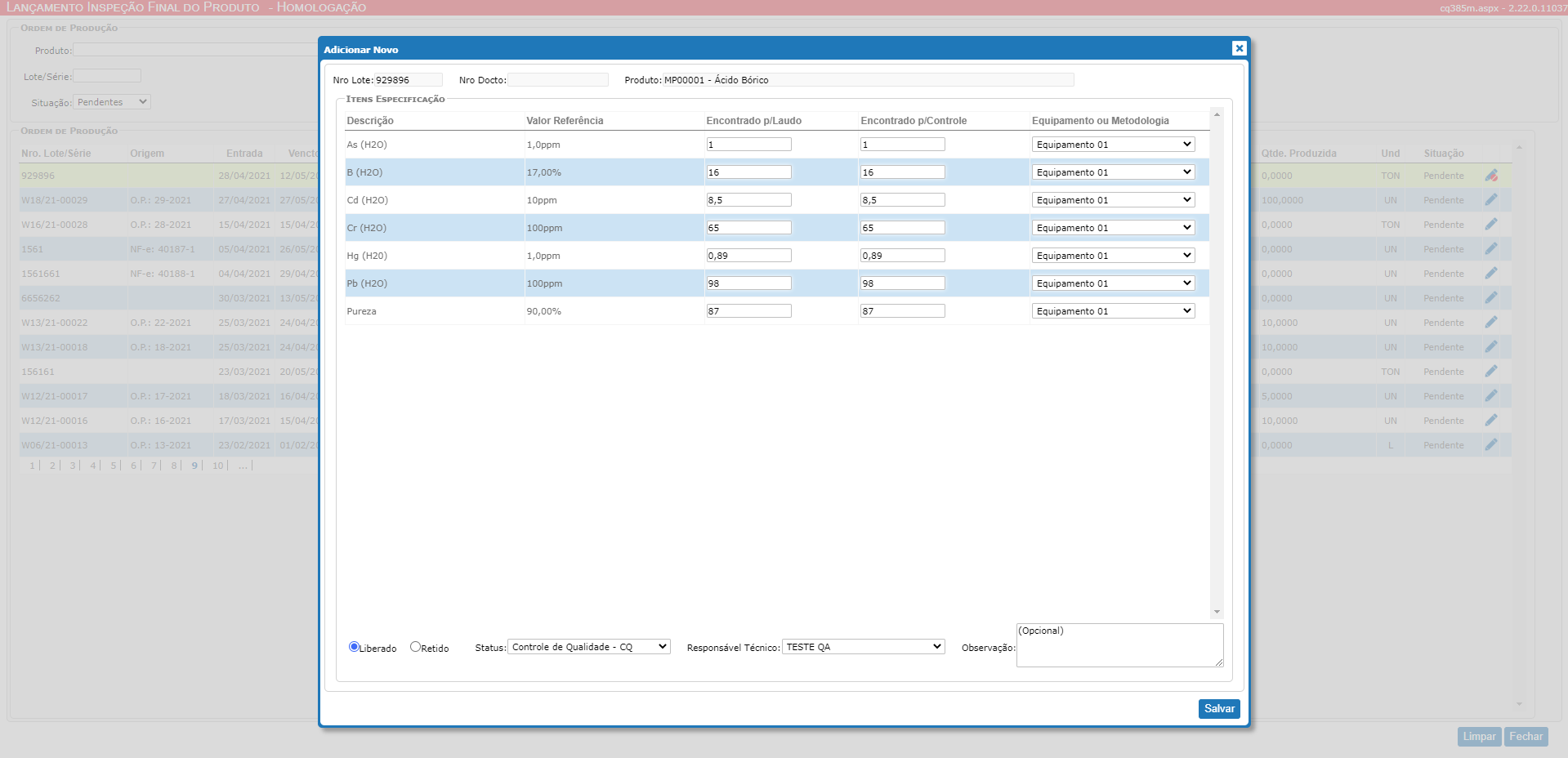Click reference value 17,00%
This screenshot has width=1568, height=758.
(543, 172)
